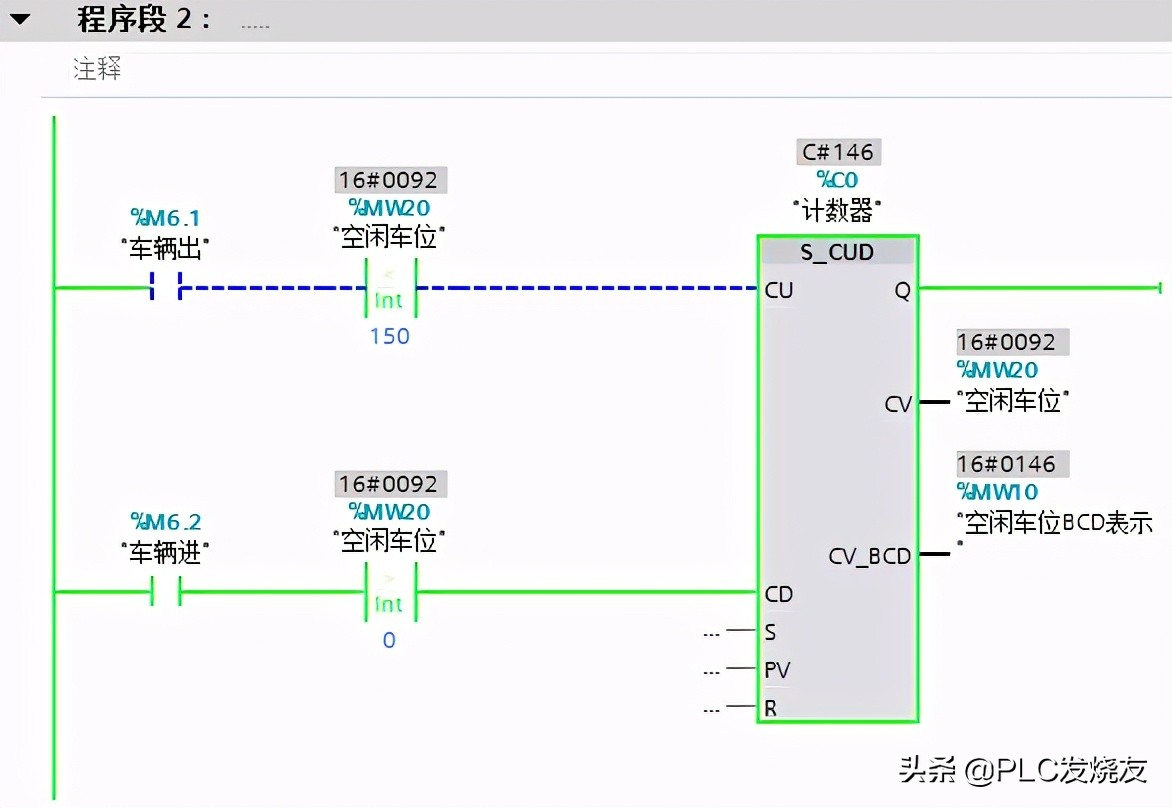Click the comparison value 0
The height and width of the screenshot is (808, 1172).
pos(389,640)
